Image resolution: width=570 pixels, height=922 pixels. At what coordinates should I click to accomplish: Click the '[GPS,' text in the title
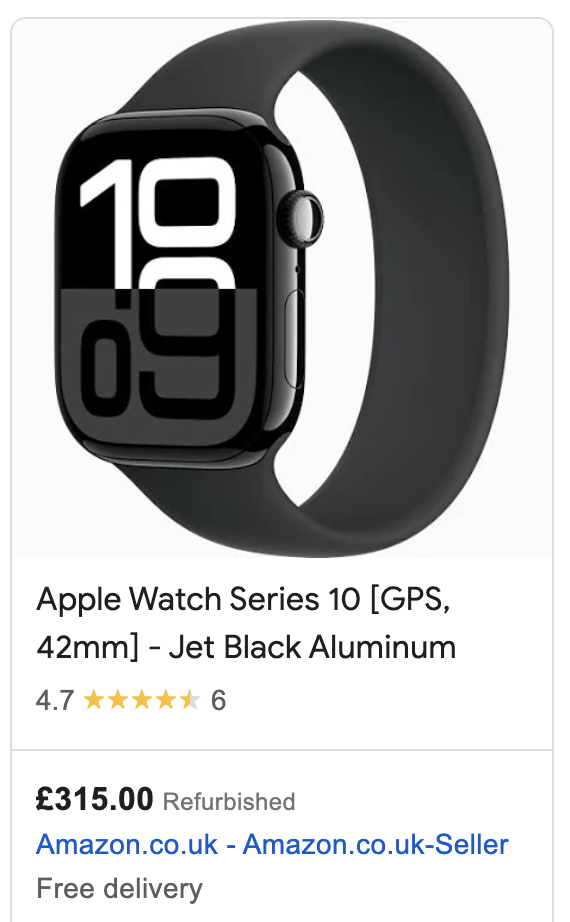[x=411, y=600]
